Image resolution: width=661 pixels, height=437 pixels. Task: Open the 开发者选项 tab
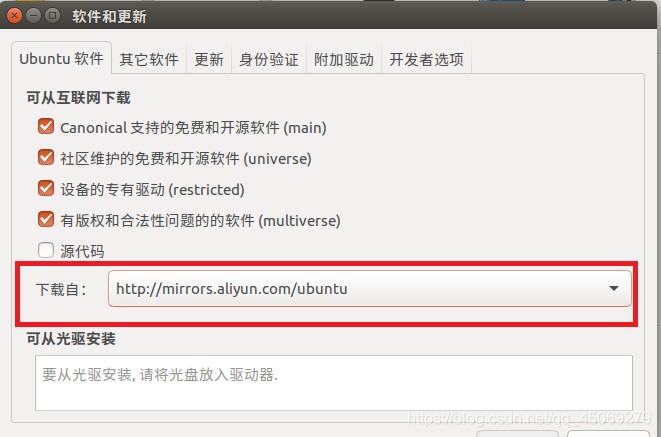(426, 59)
